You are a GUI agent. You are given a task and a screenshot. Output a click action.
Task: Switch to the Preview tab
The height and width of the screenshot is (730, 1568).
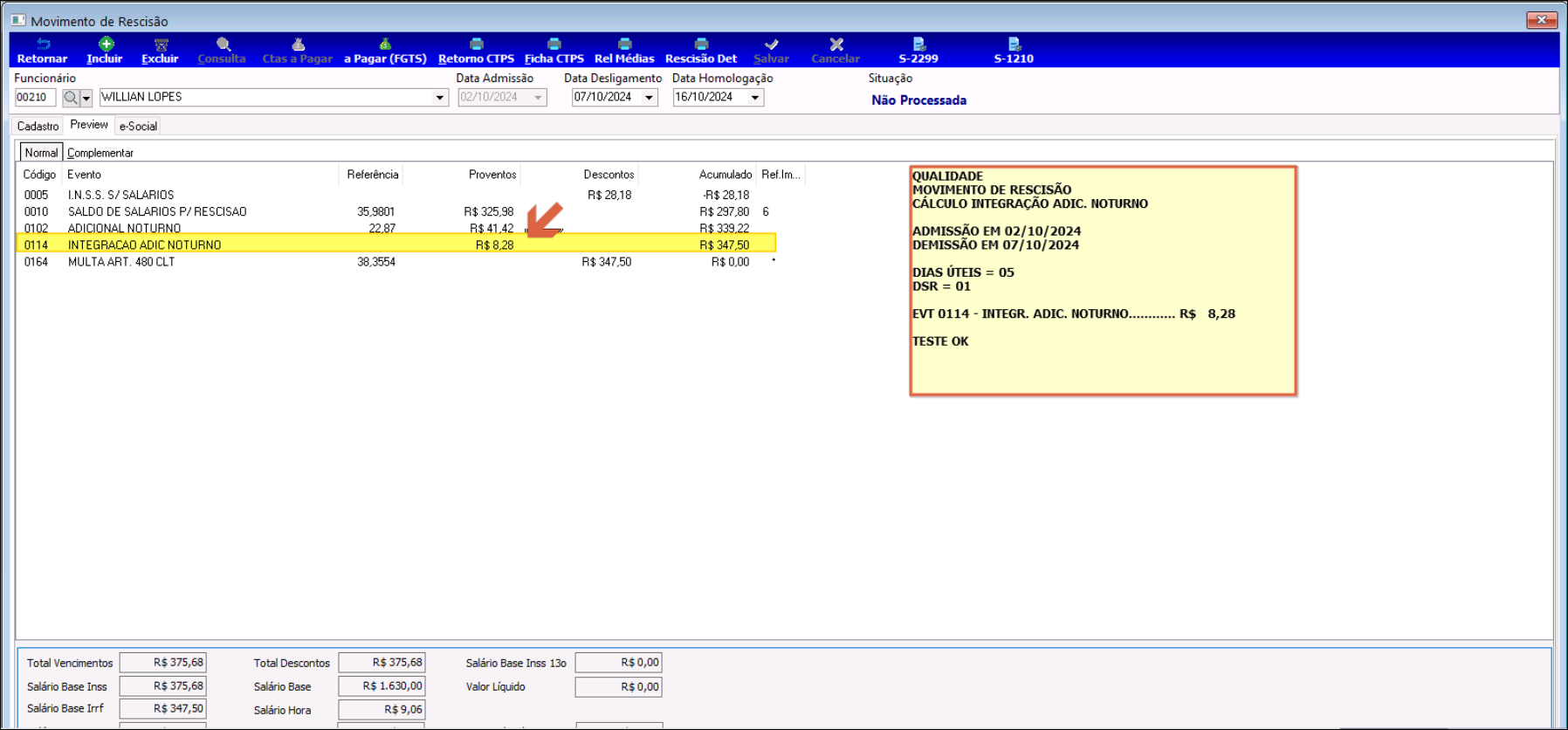(x=89, y=125)
